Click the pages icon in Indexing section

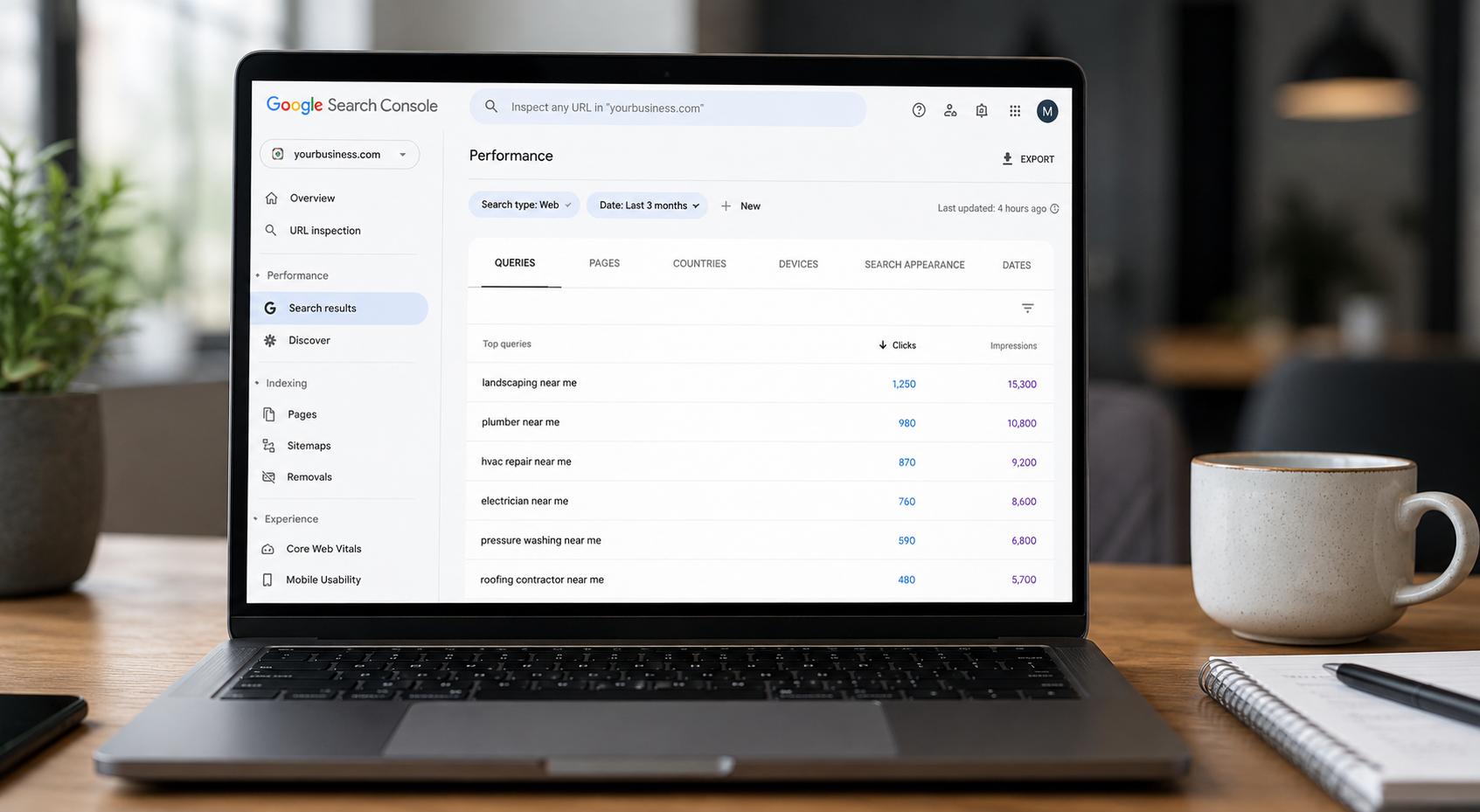pyautogui.click(x=269, y=414)
